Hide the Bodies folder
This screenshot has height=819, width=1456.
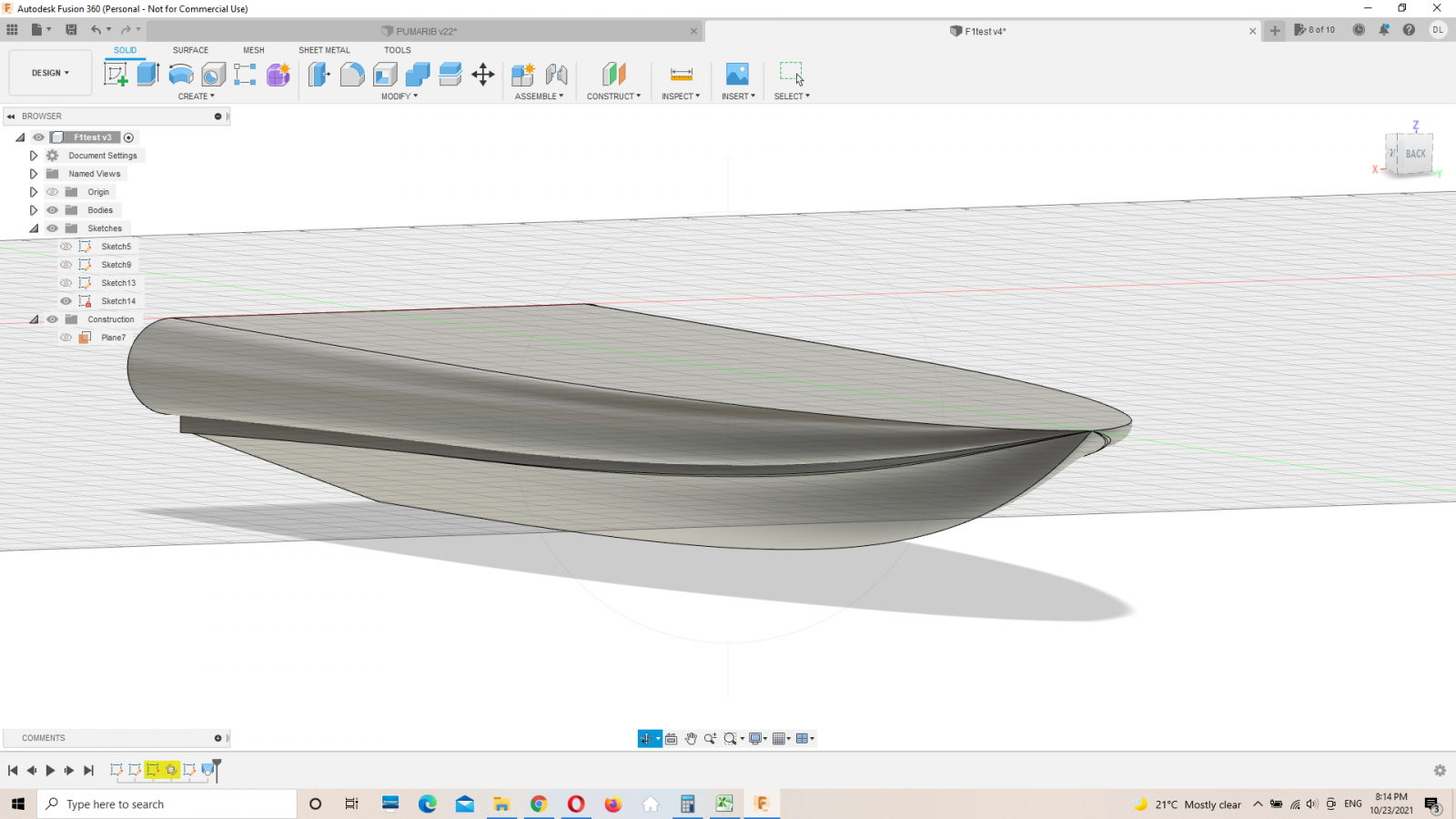53,210
